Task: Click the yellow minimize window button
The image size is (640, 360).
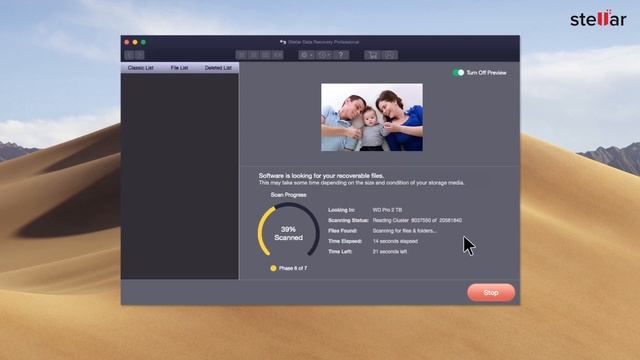Action: (135, 42)
